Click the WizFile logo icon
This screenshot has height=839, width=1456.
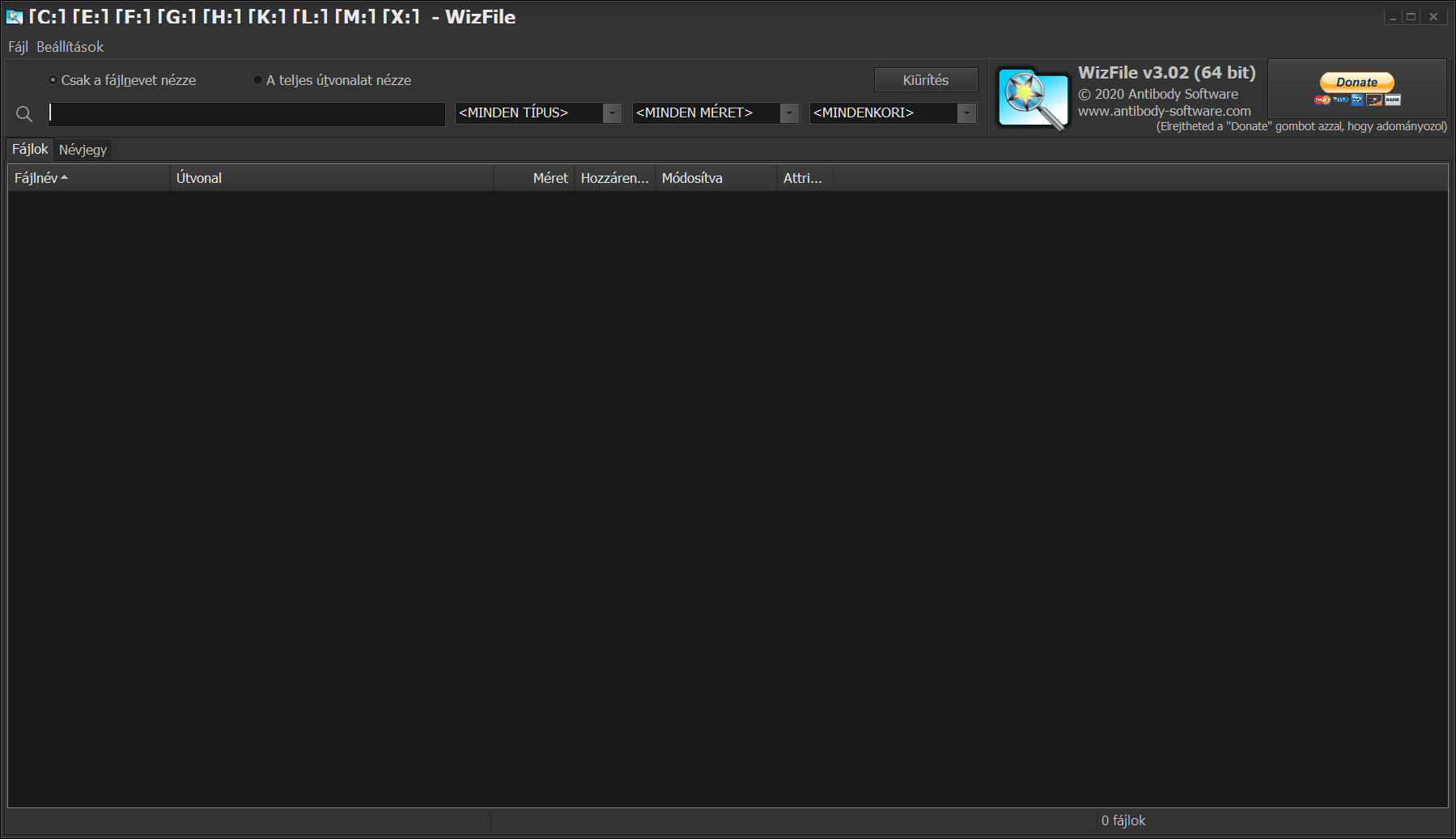(x=1033, y=99)
